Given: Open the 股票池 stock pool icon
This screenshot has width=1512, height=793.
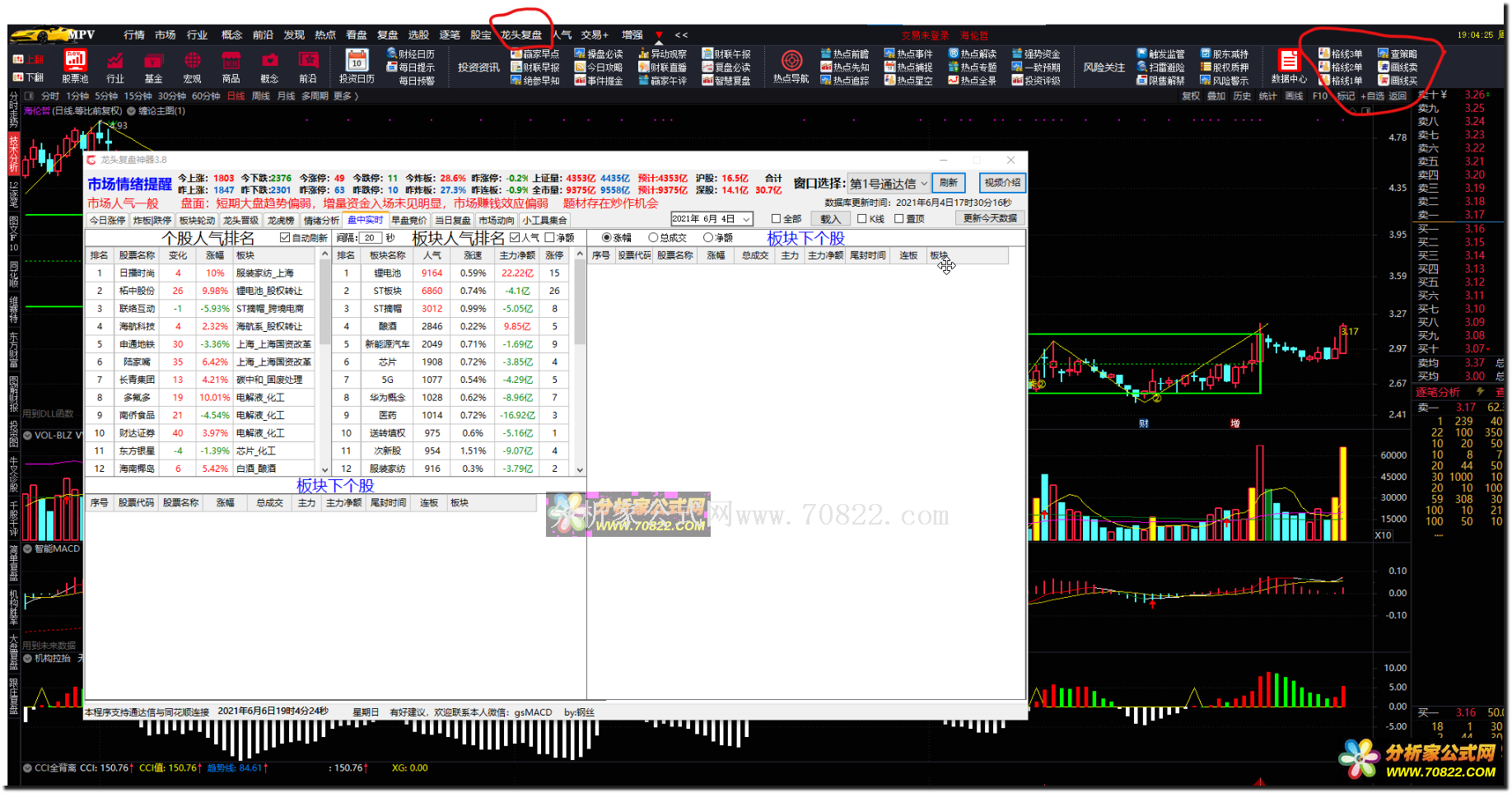Looking at the screenshot, I should tap(75, 66).
